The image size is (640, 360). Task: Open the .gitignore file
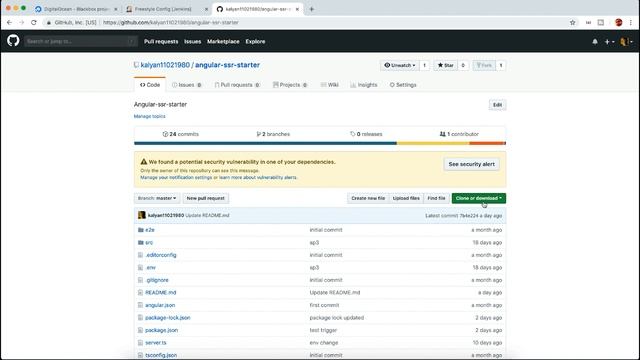pos(157,280)
